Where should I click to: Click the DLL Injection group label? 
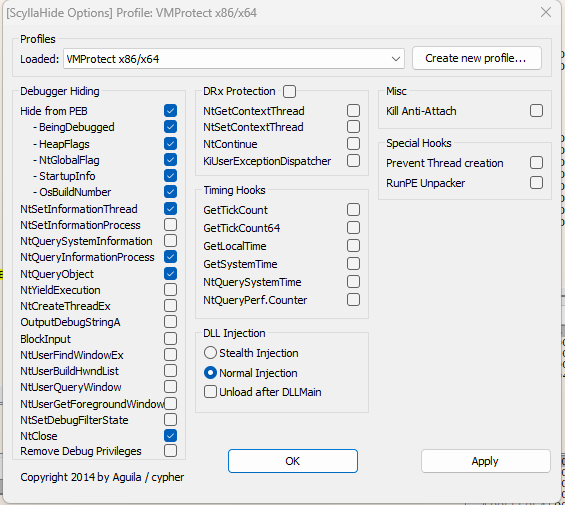click(x=234, y=333)
